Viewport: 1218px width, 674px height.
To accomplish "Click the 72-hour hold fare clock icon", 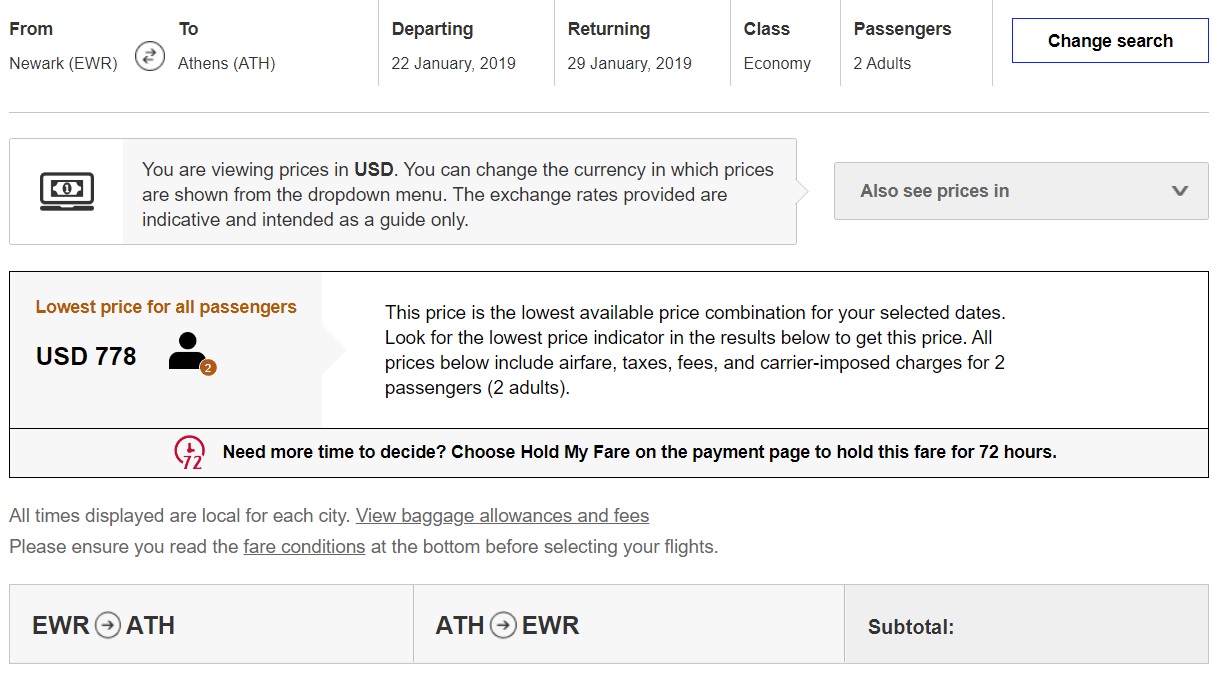I will pos(189,453).
